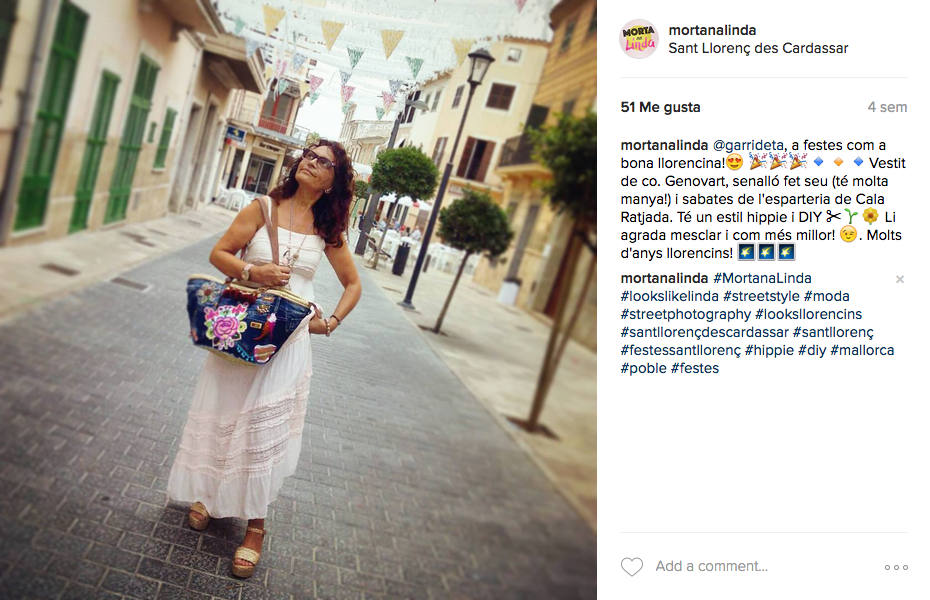Like the post with the heart icon

632,567
